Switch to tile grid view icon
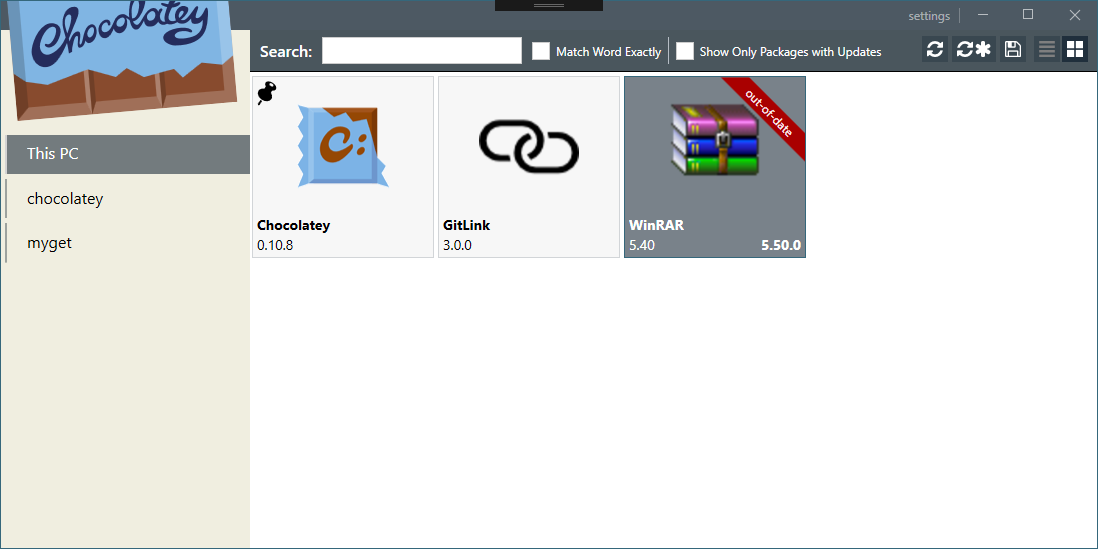Image resolution: width=1098 pixels, height=549 pixels. (x=1075, y=49)
